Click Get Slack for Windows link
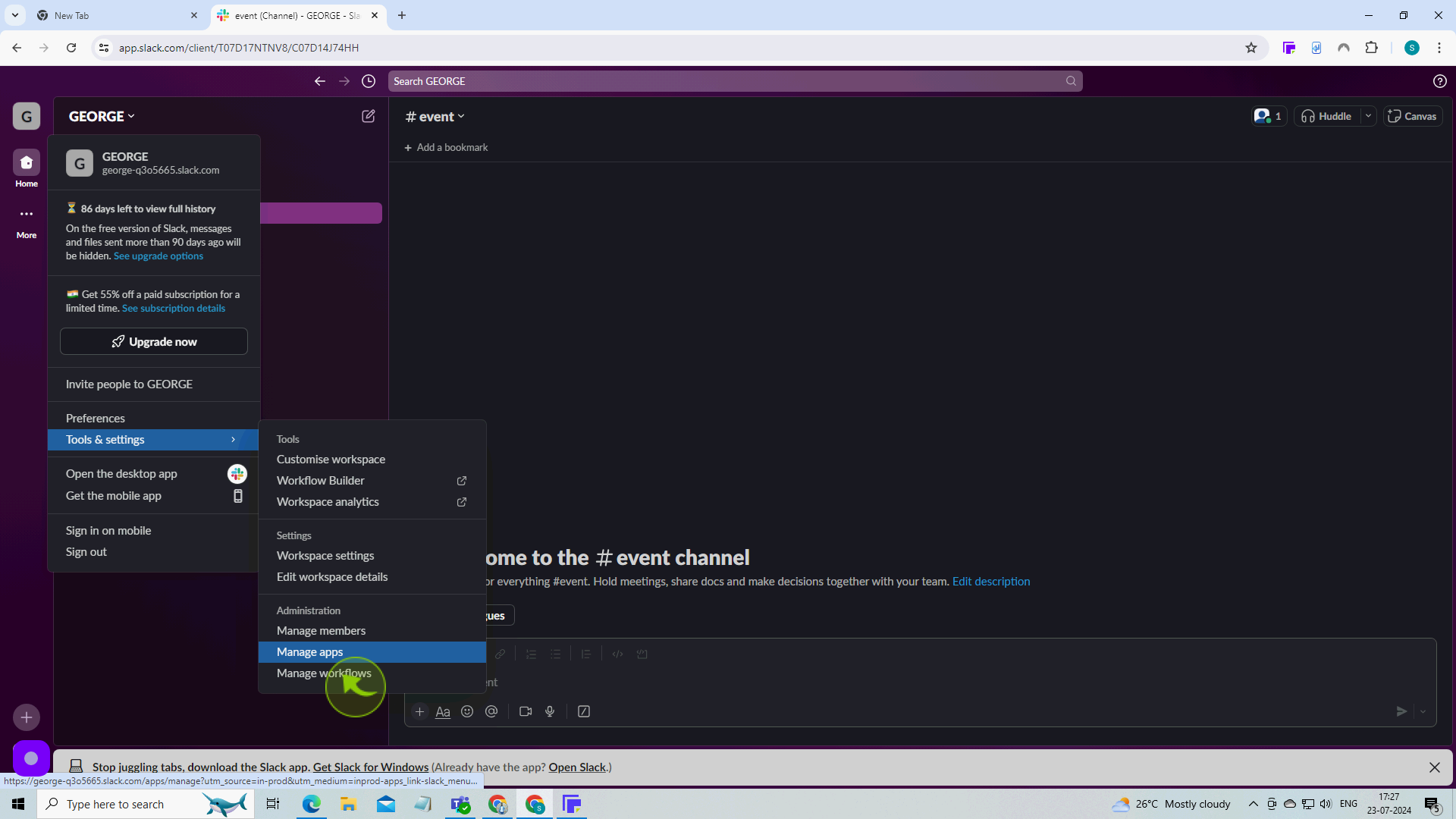The width and height of the screenshot is (1456, 819). coord(371,767)
